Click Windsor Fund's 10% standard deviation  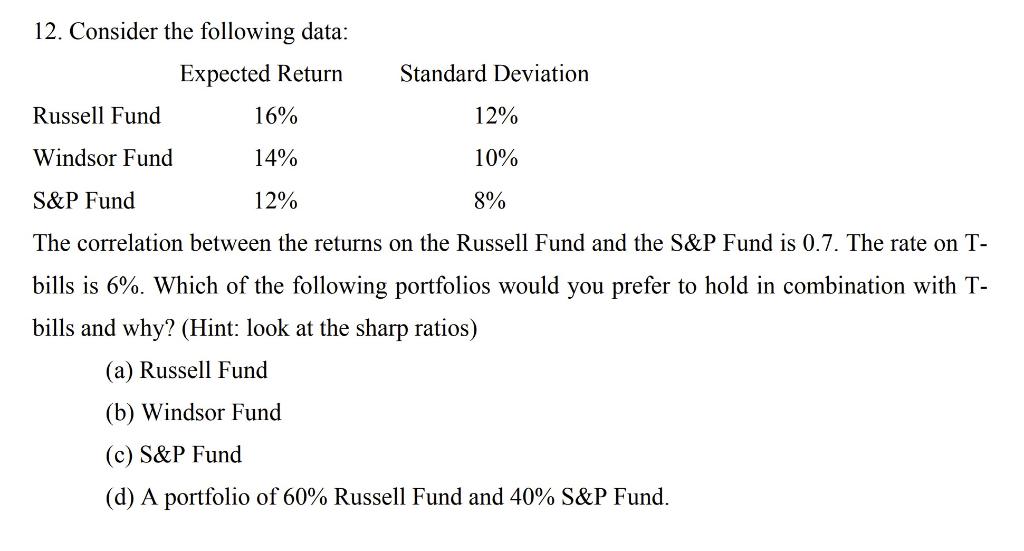click(496, 158)
